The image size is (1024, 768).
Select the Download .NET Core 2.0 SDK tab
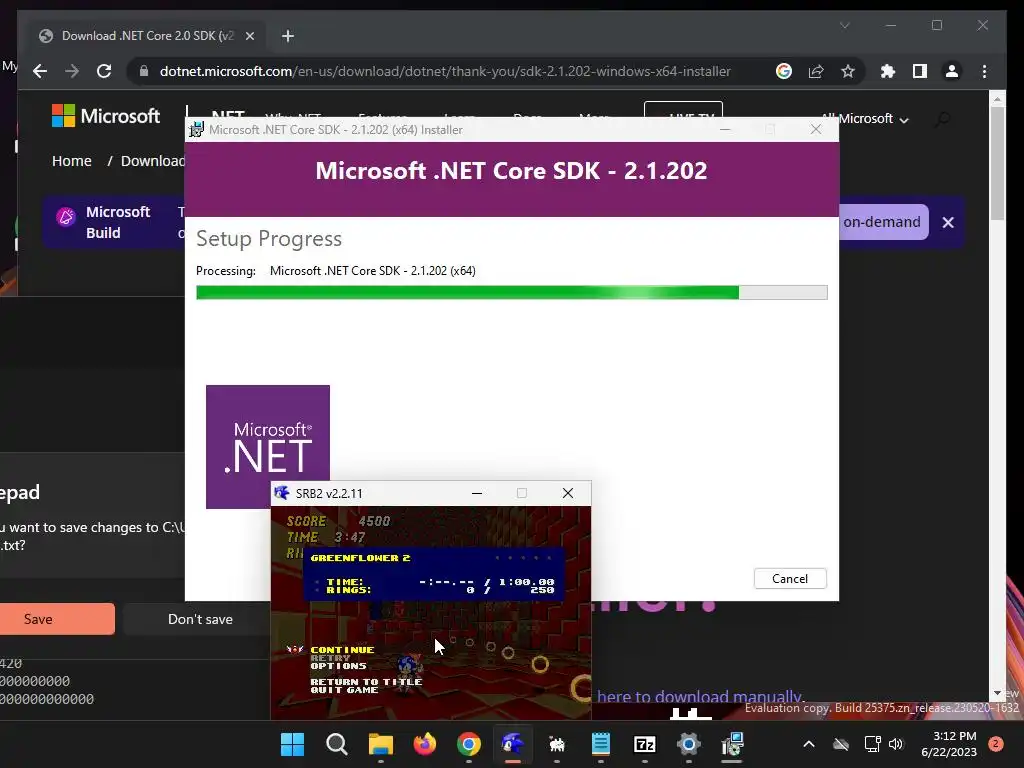pyautogui.click(x=147, y=36)
